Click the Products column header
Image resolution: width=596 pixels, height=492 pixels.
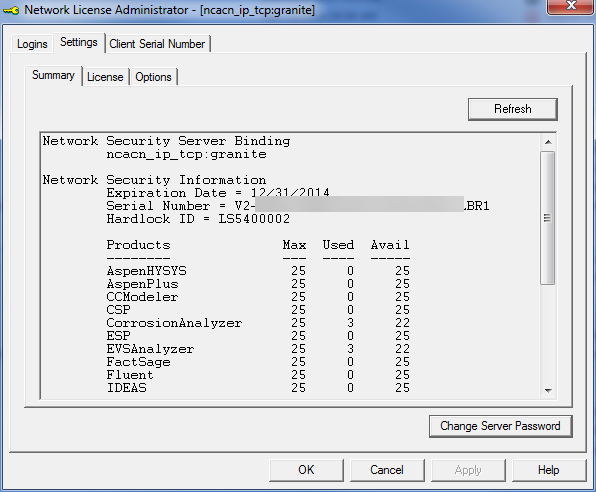(x=138, y=245)
